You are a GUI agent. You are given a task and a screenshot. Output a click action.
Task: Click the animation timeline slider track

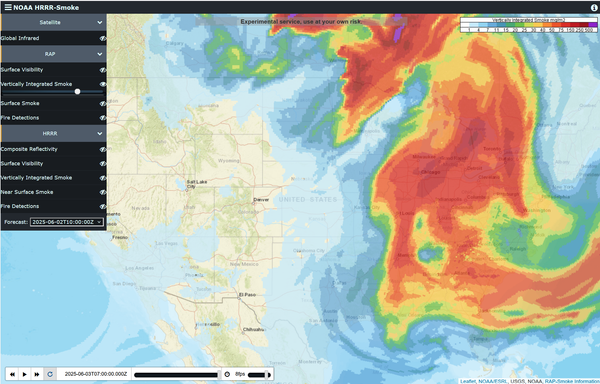pos(177,374)
